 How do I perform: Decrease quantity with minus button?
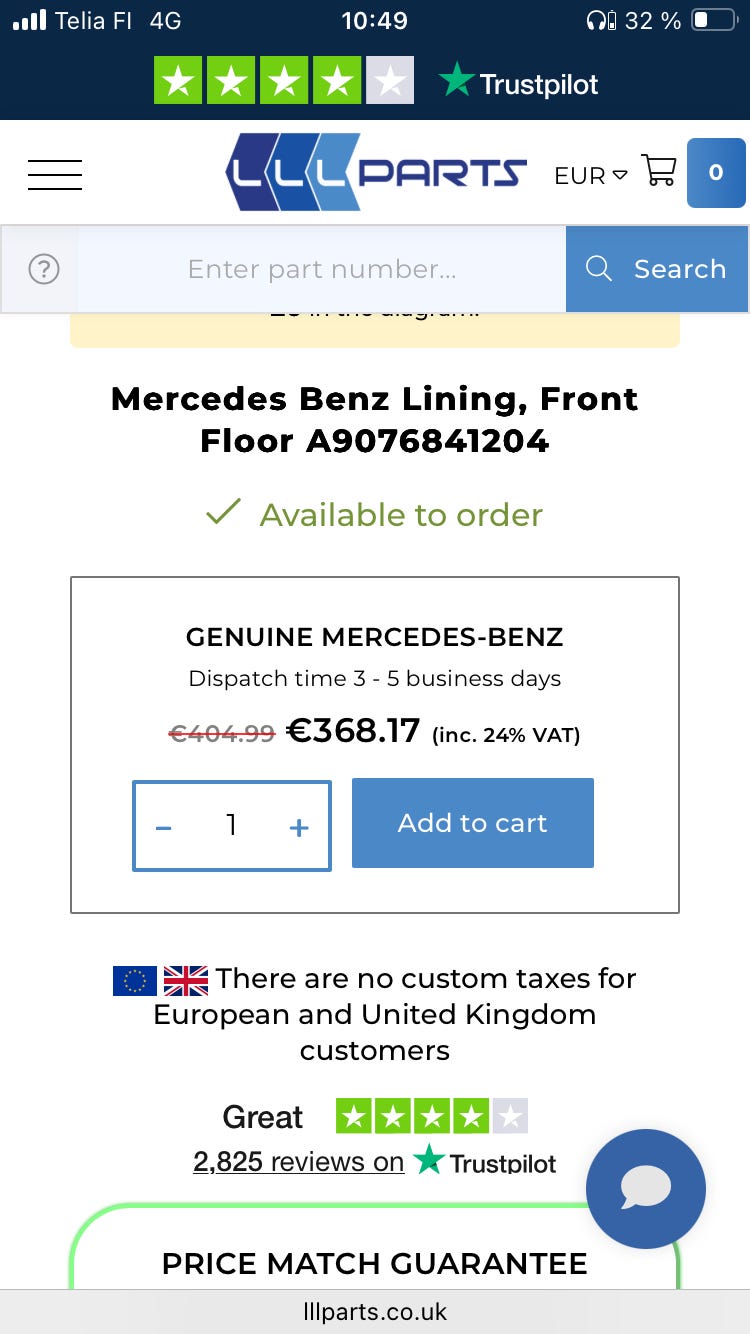[164, 827]
